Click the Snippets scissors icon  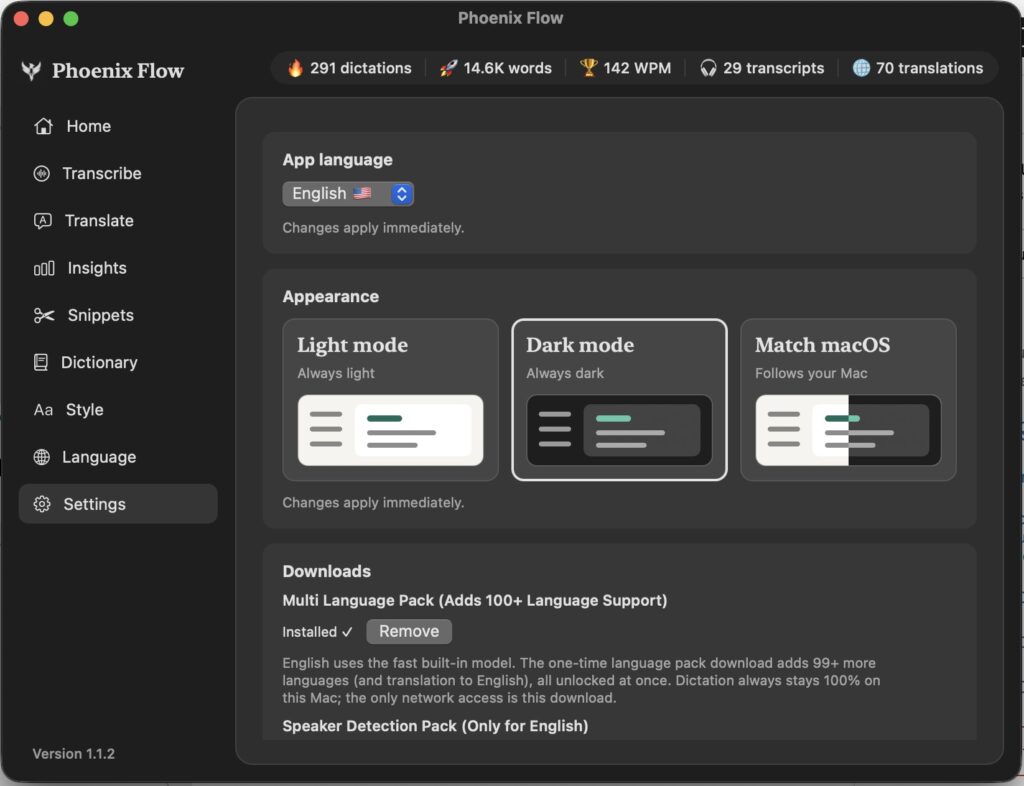coord(44,315)
